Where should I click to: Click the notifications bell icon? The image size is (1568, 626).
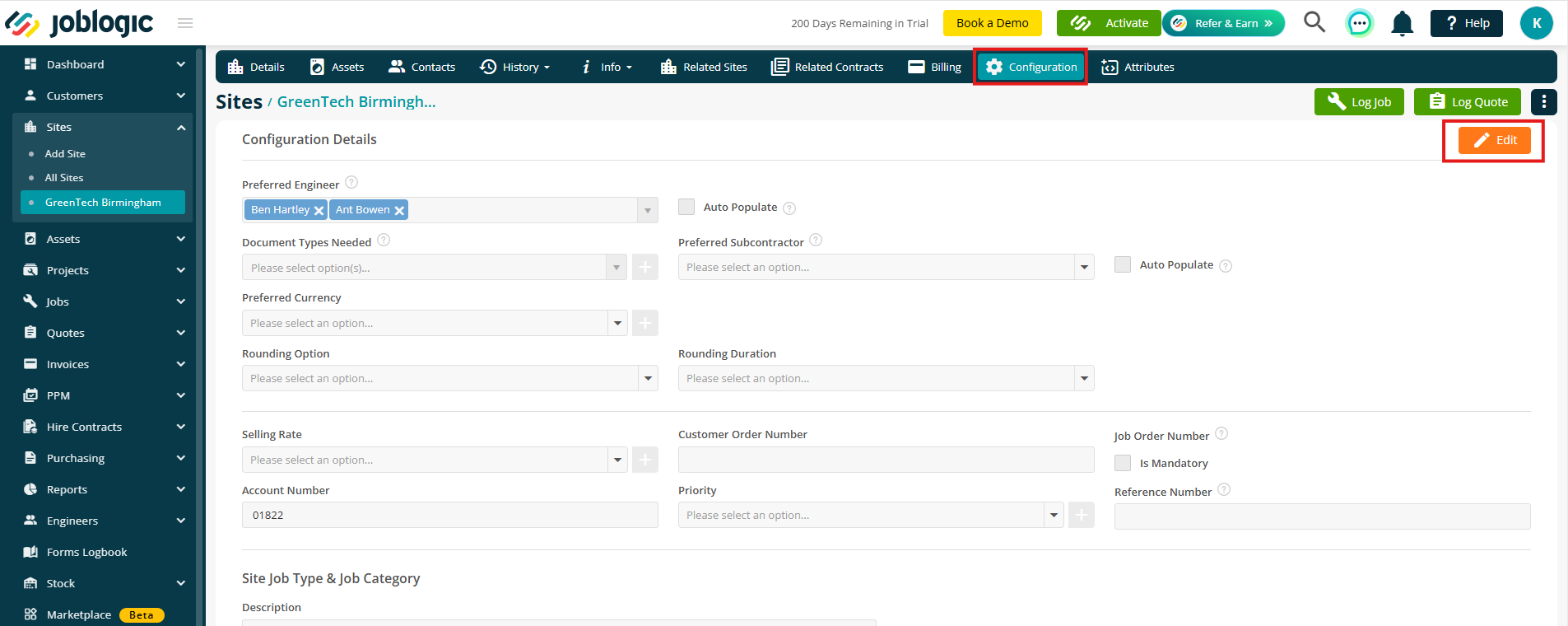pyautogui.click(x=1403, y=24)
